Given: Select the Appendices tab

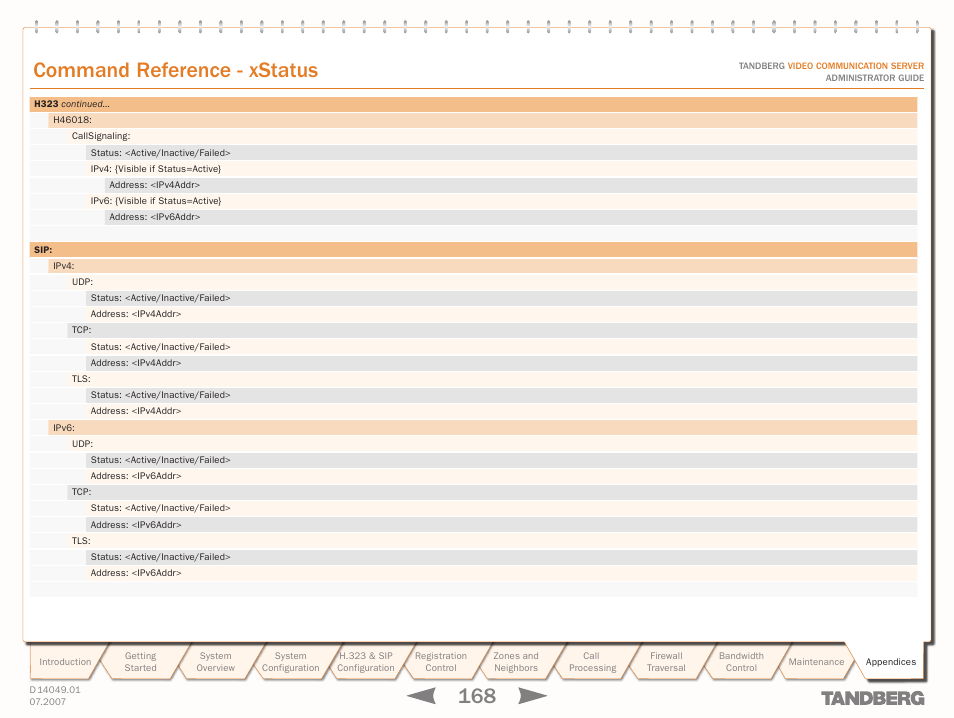Looking at the screenshot, I should pos(890,661).
